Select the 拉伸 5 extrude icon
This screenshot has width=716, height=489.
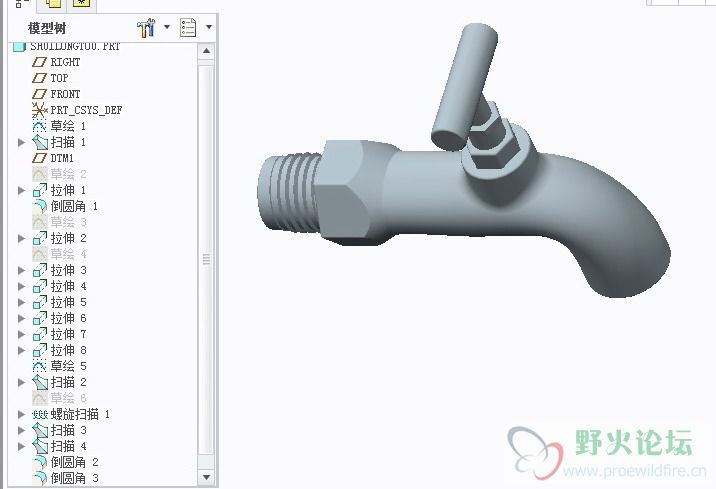[x=40, y=302]
